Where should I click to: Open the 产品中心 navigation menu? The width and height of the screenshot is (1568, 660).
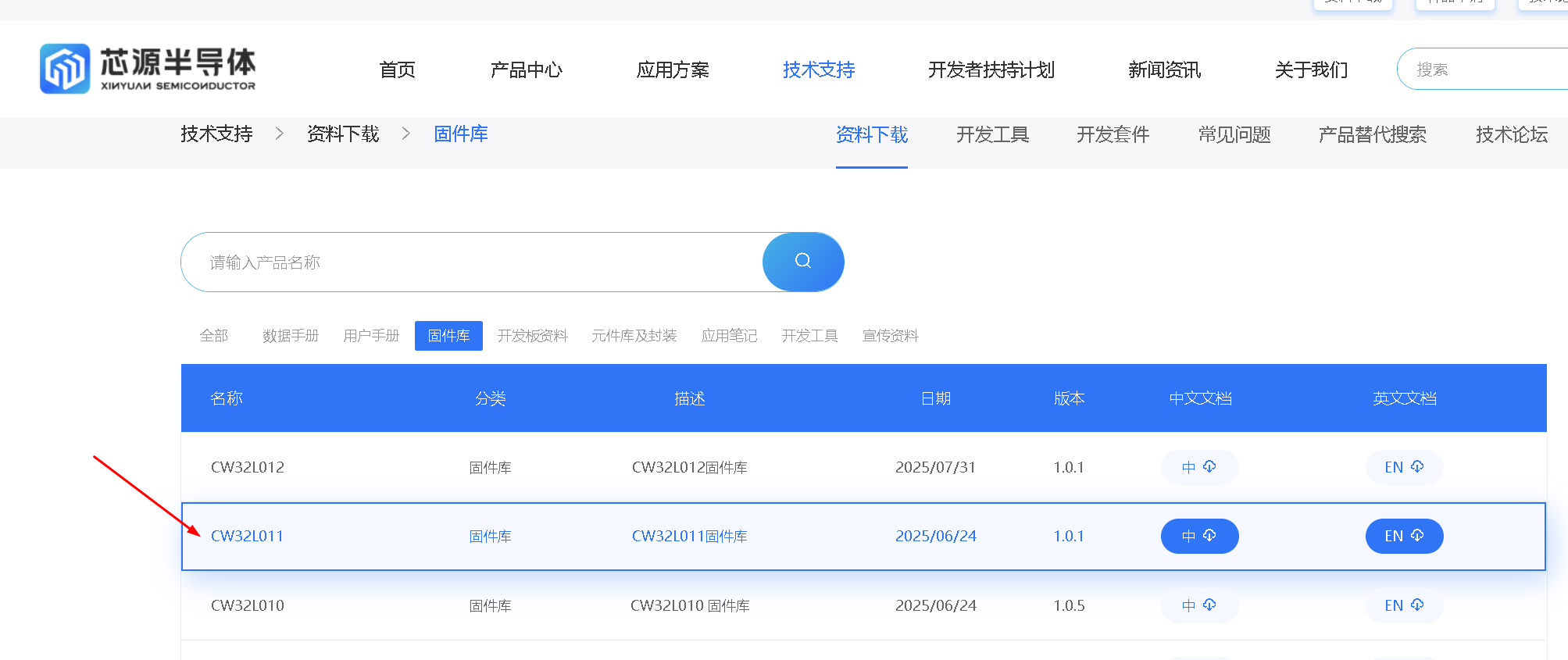tap(526, 70)
